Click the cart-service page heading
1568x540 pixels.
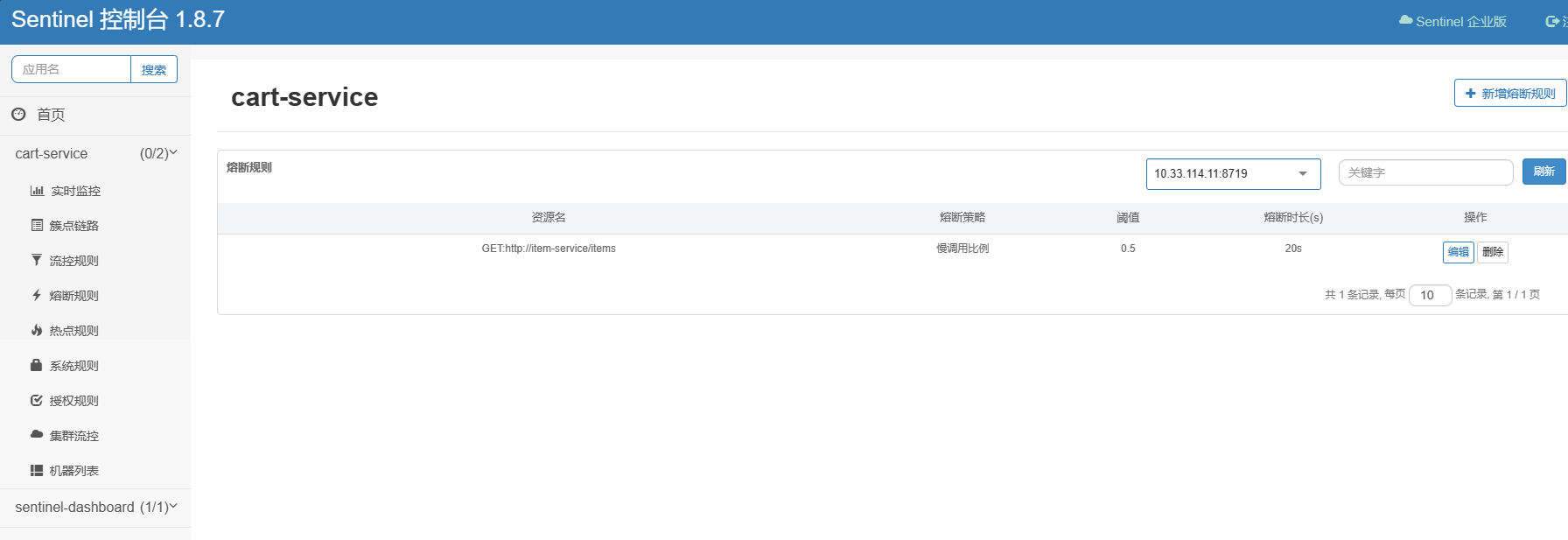(x=304, y=96)
